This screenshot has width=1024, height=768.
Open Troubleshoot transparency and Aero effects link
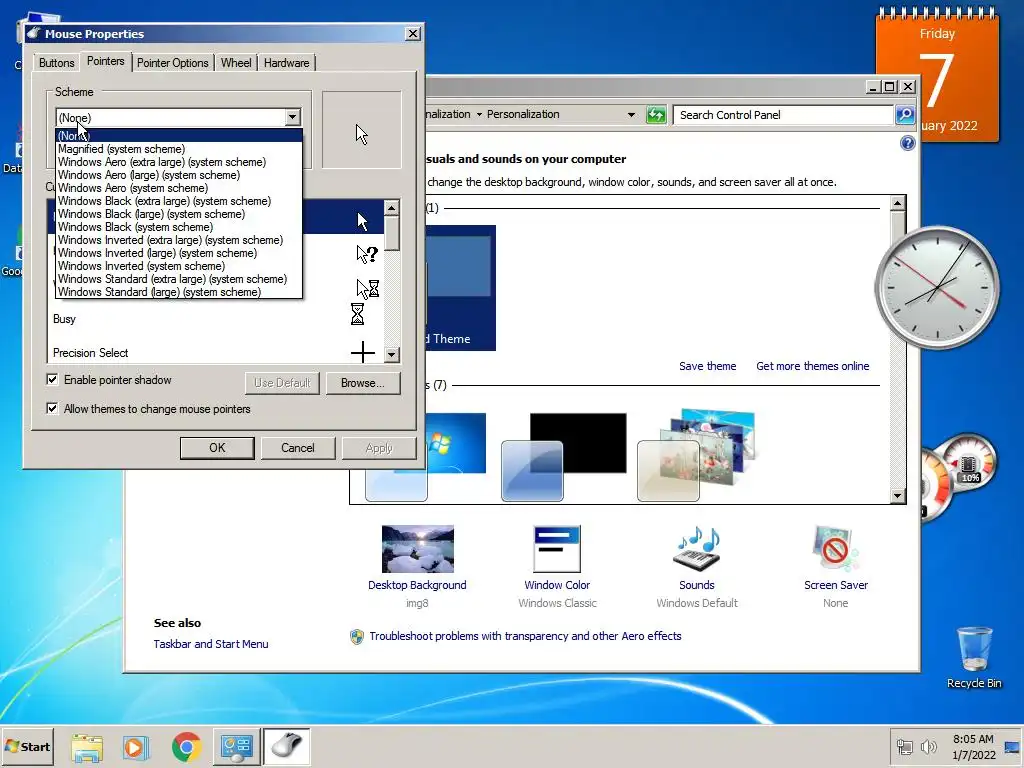tap(525, 636)
